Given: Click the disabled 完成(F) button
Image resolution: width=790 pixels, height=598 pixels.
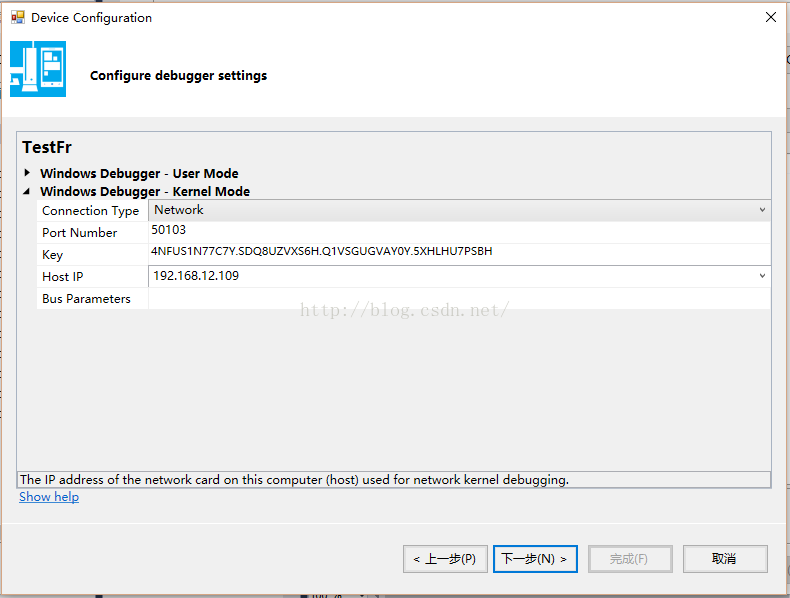Looking at the screenshot, I should pyautogui.click(x=630, y=559).
